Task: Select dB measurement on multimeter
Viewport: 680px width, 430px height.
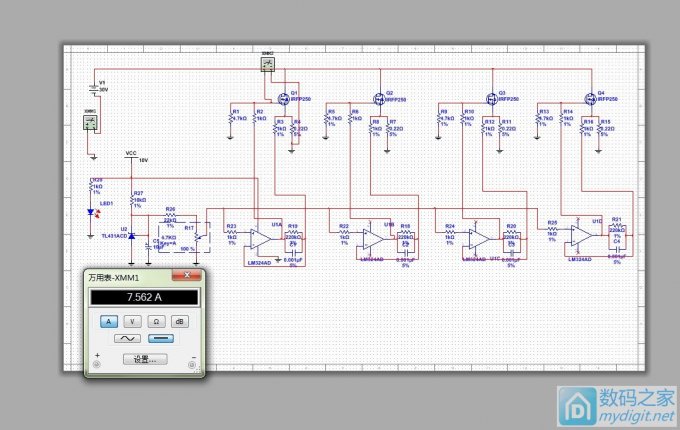Action: [180, 322]
